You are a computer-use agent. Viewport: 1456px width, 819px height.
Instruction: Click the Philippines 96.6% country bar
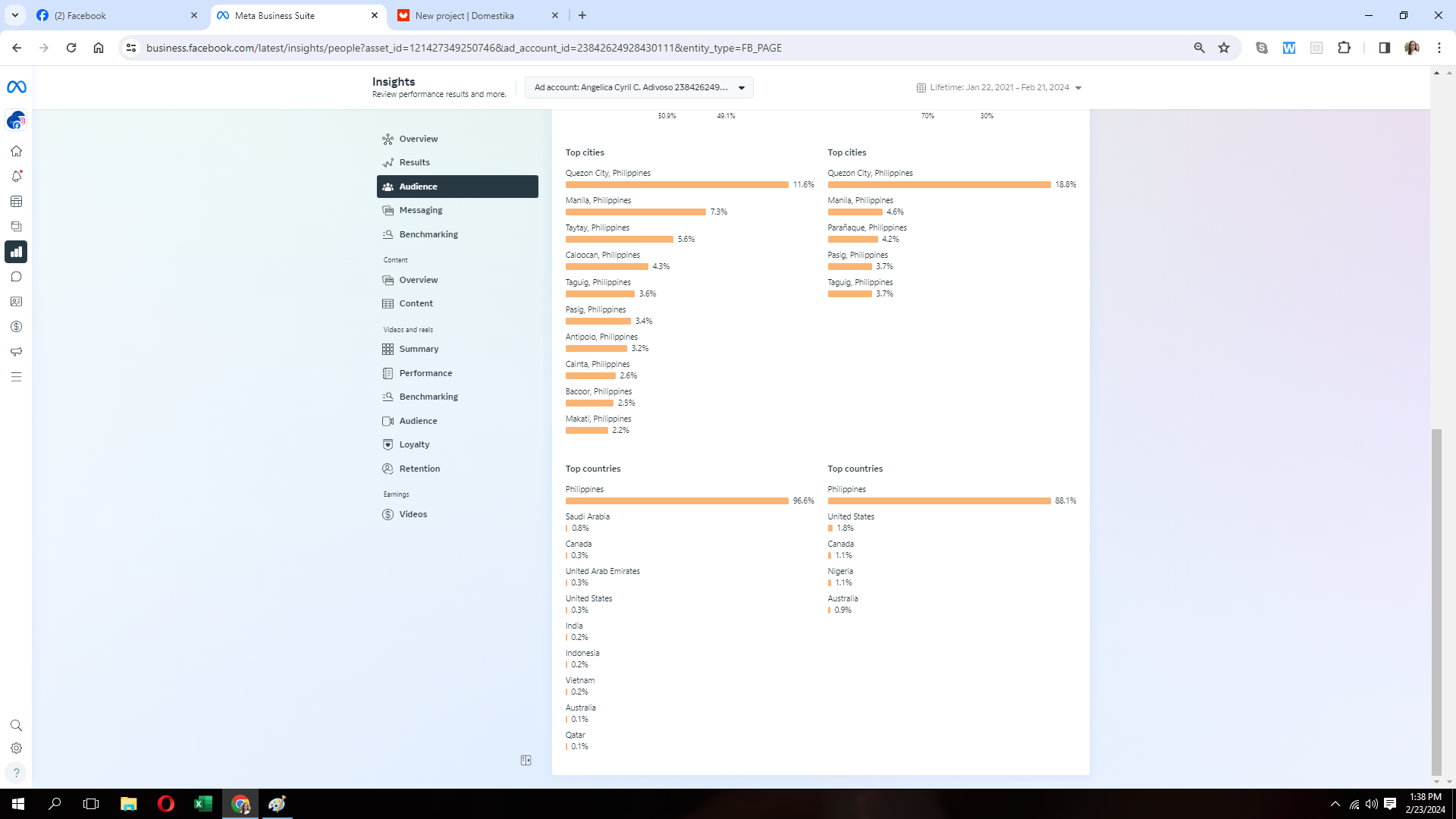[676, 500]
